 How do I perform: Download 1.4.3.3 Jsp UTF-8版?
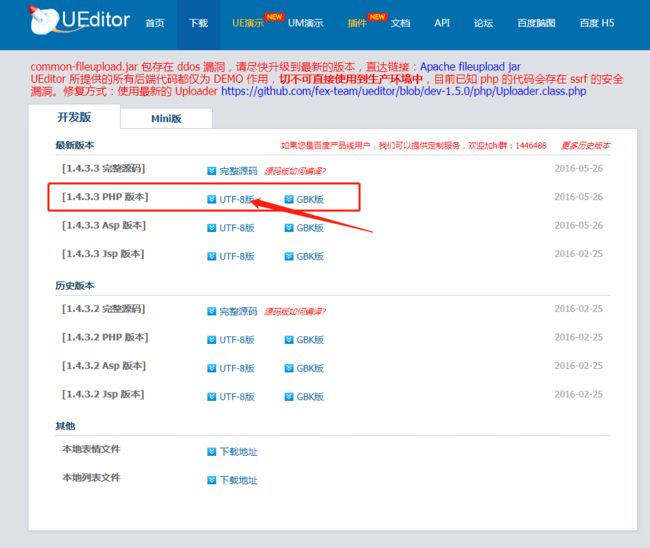tap(237, 257)
